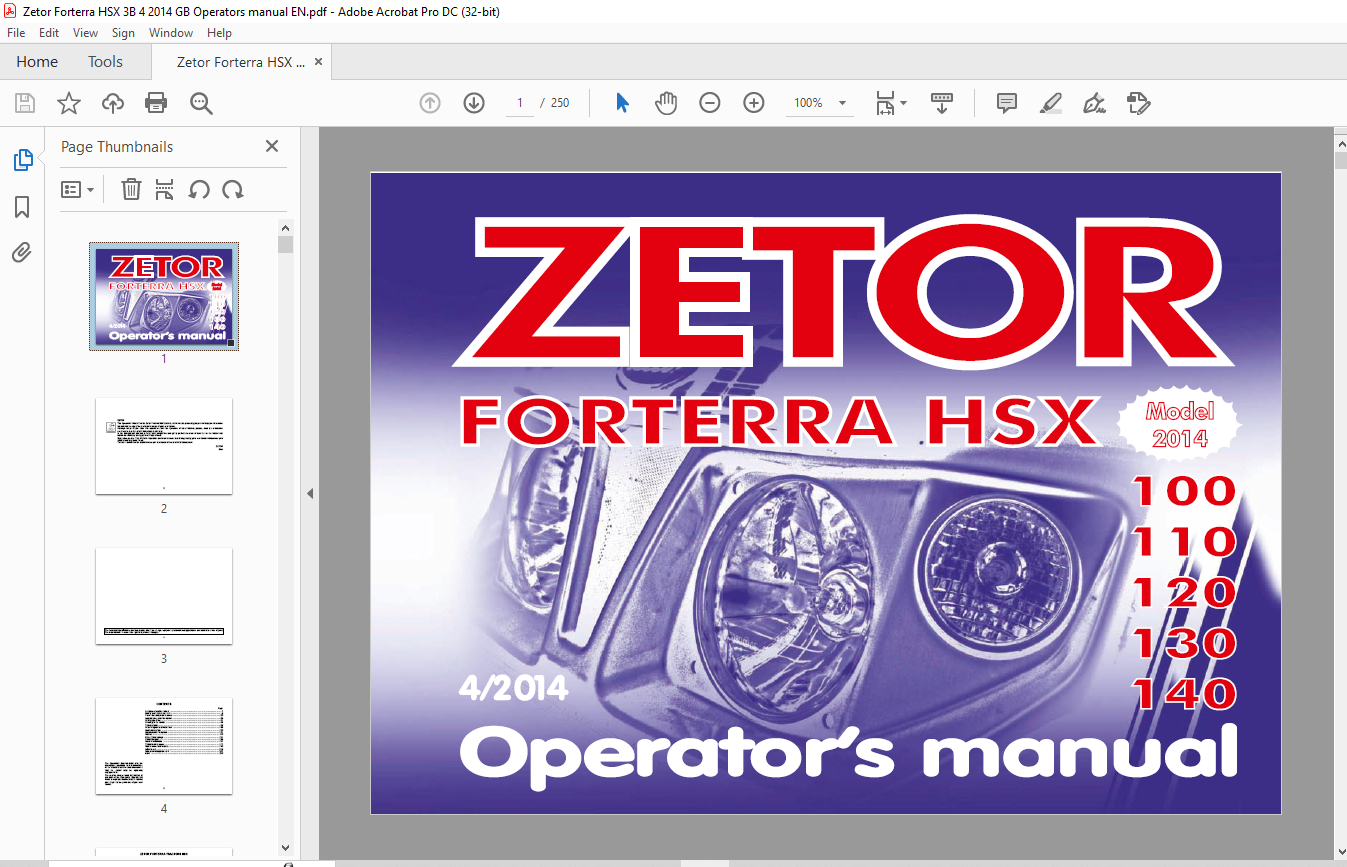Open the Window menu
Image resolution: width=1347 pixels, height=867 pixels.
tap(171, 33)
